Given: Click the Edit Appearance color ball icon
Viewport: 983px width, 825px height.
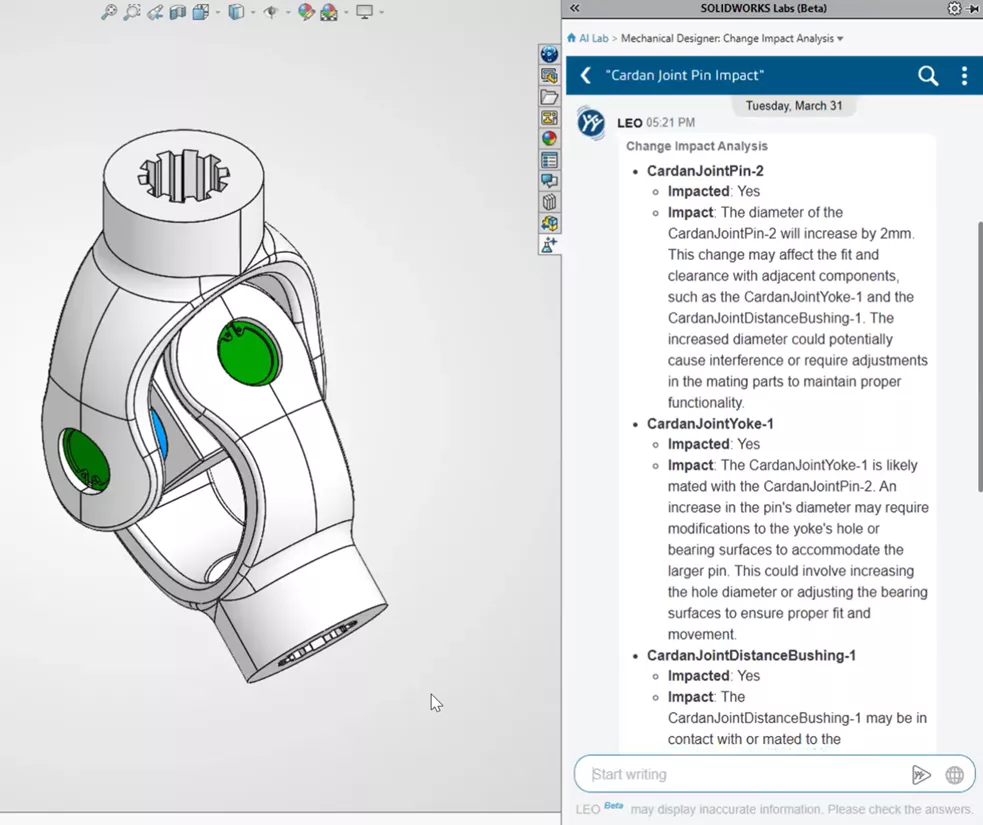Looking at the screenshot, I should 306,12.
